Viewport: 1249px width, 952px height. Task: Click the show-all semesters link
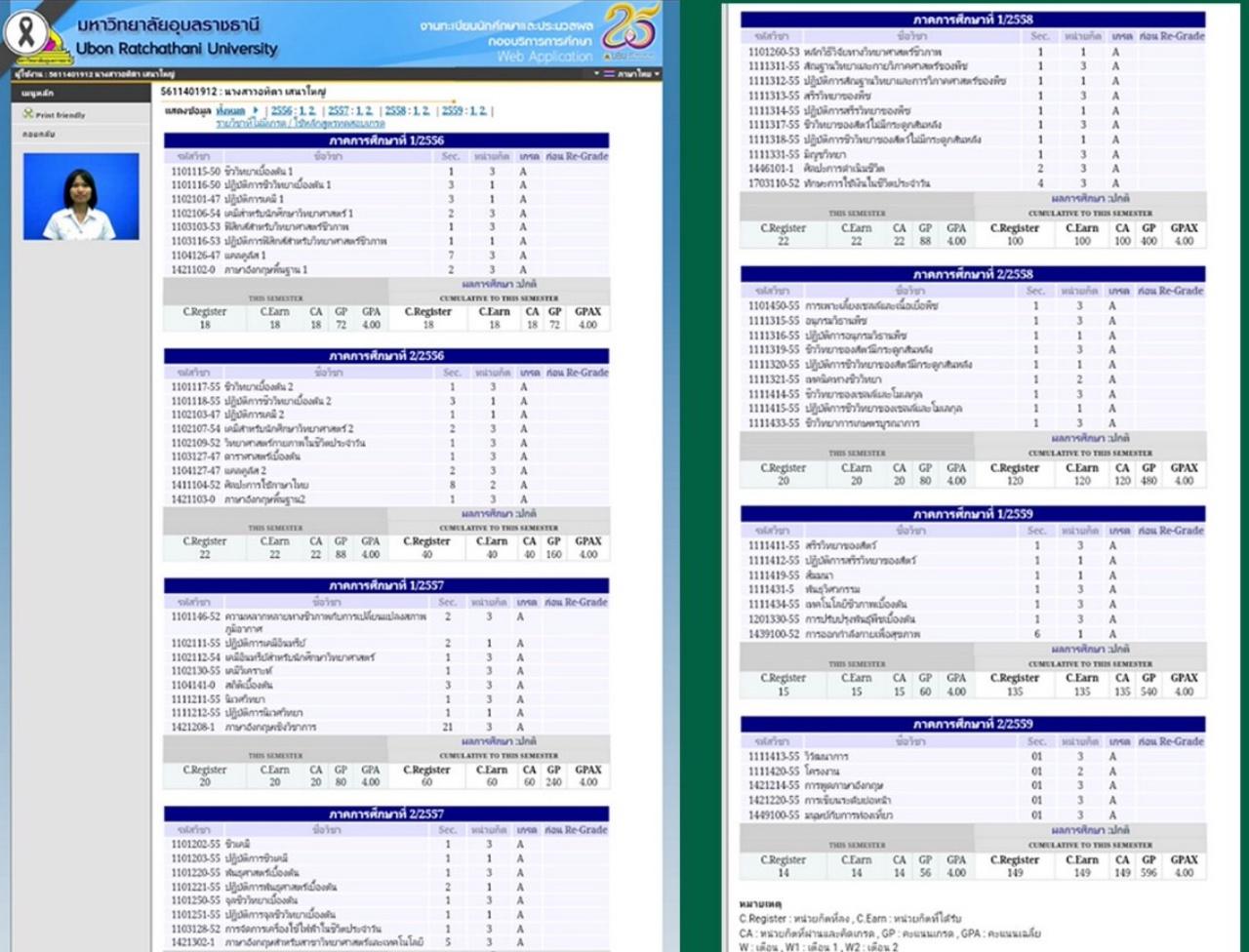[231, 111]
